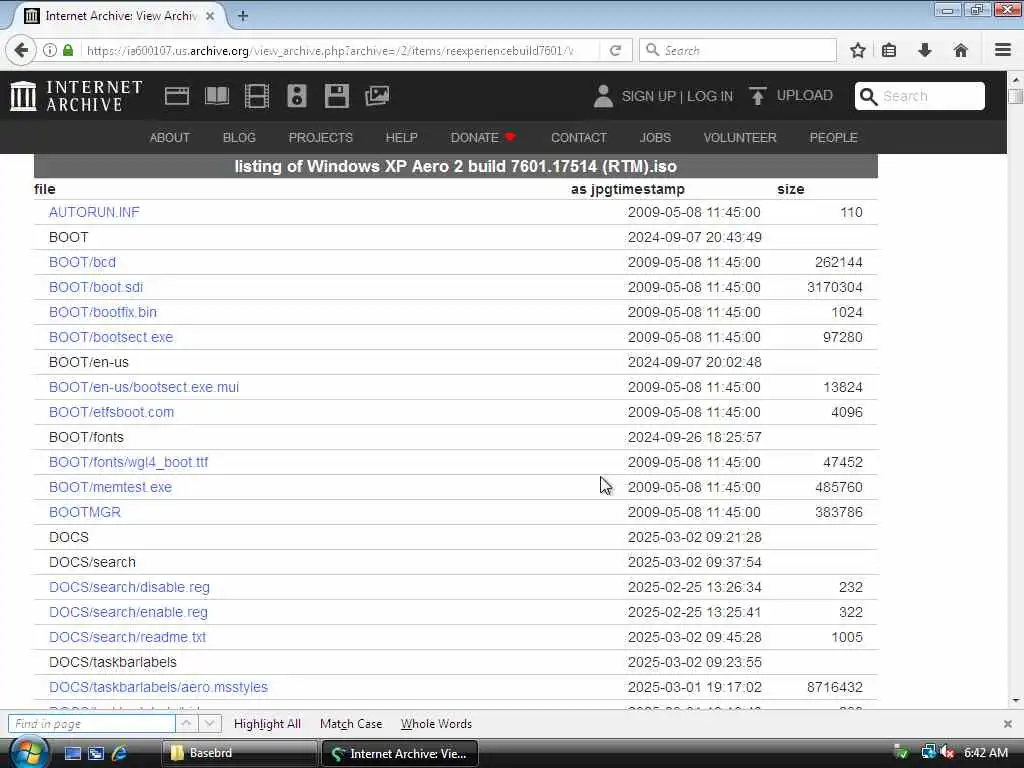Open the Downloads arrow icon
This screenshot has width=1024, height=768.
click(925, 50)
